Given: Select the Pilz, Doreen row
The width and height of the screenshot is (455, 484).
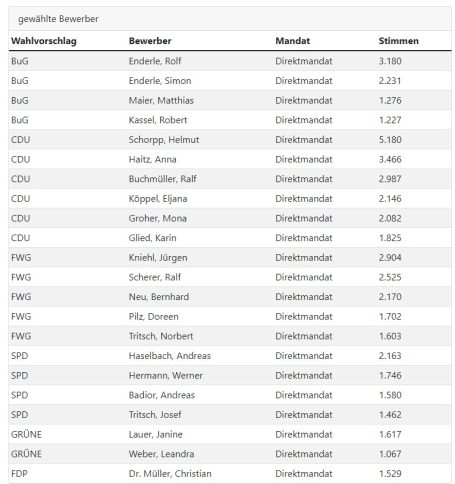Looking at the screenshot, I should pos(230,316).
